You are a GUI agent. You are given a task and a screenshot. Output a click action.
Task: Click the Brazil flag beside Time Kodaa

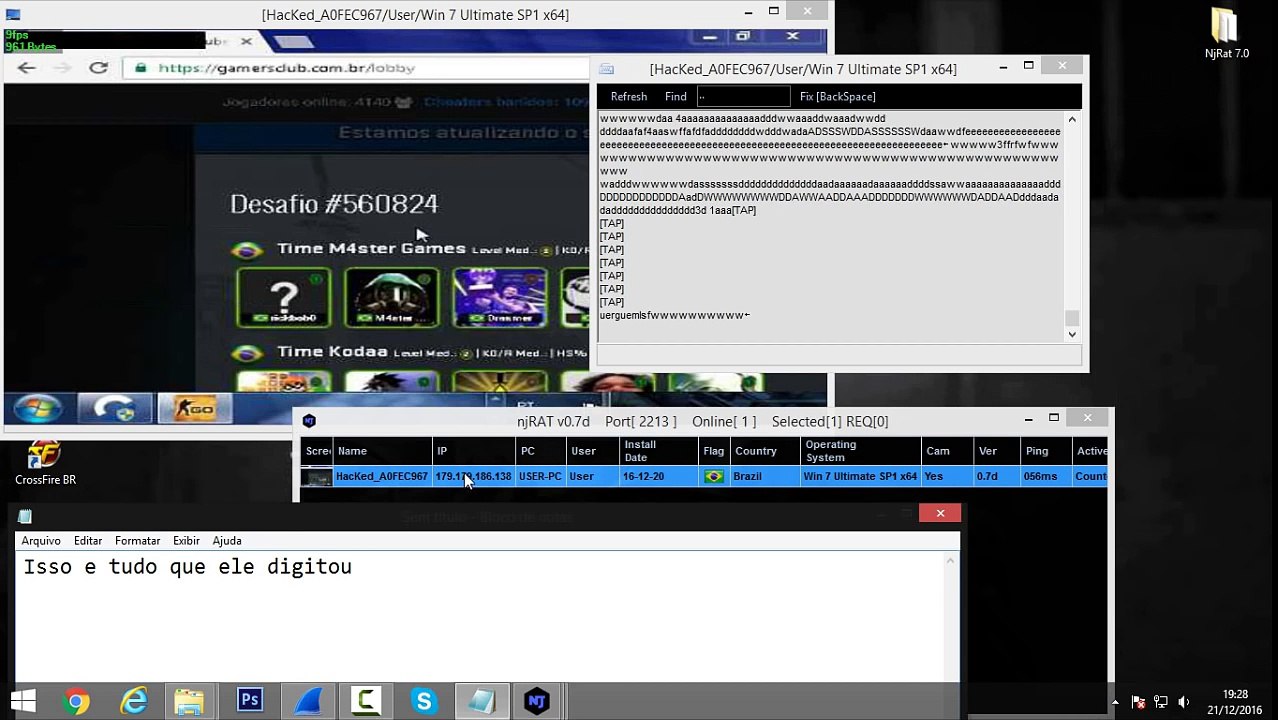coord(247,353)
